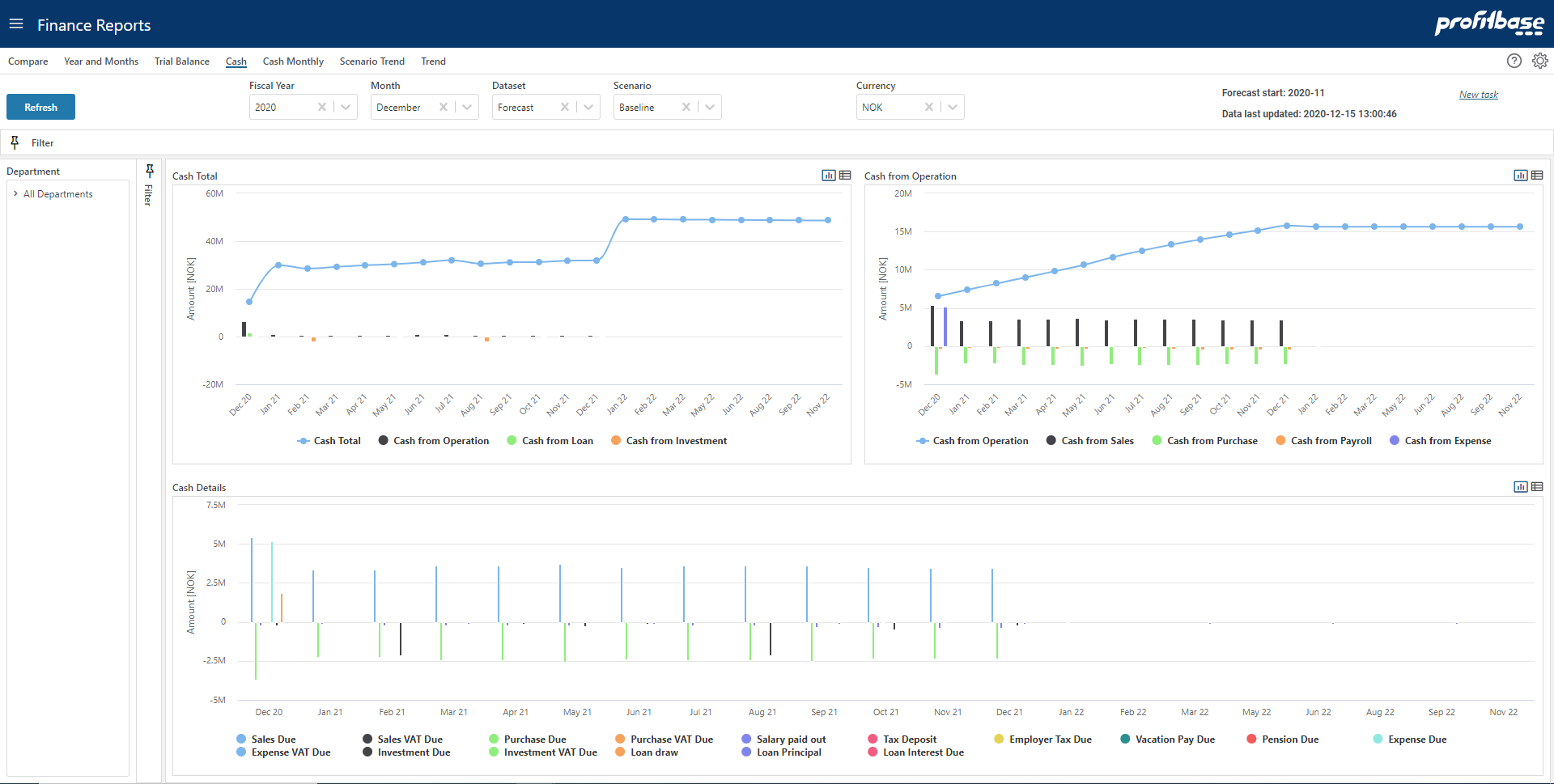The width and height of the screenshot is (1554, 784).
Task: Expand the All Departments tree node
Action: [15, 194]
